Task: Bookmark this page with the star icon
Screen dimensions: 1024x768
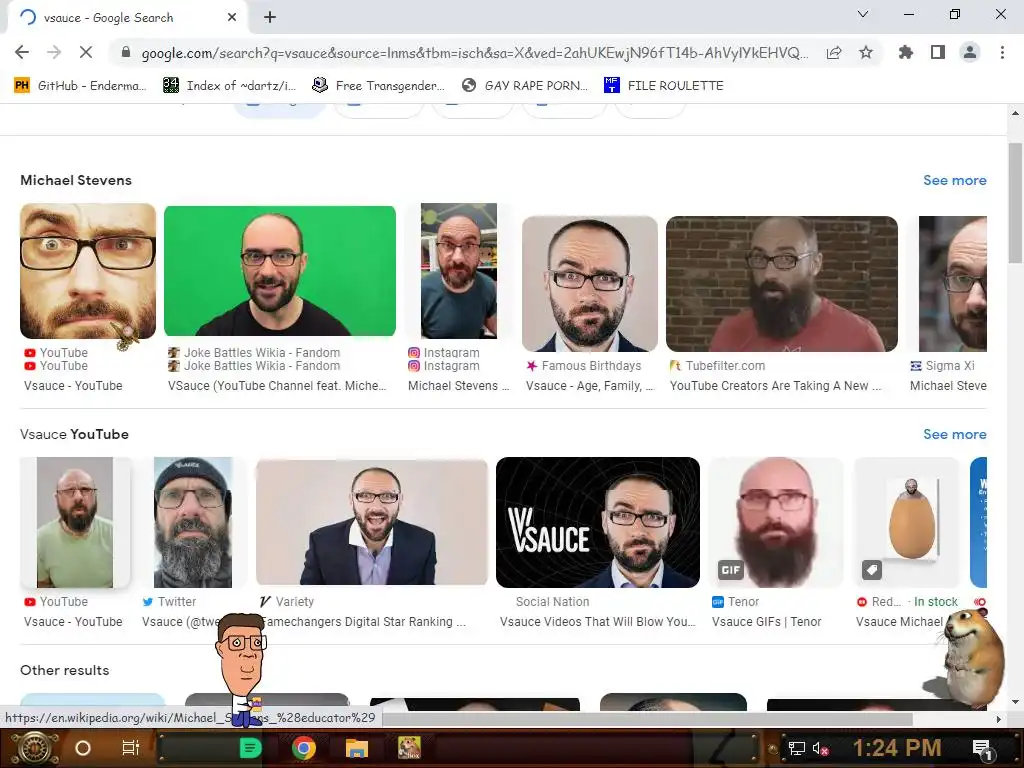Action: pos(866,52)
